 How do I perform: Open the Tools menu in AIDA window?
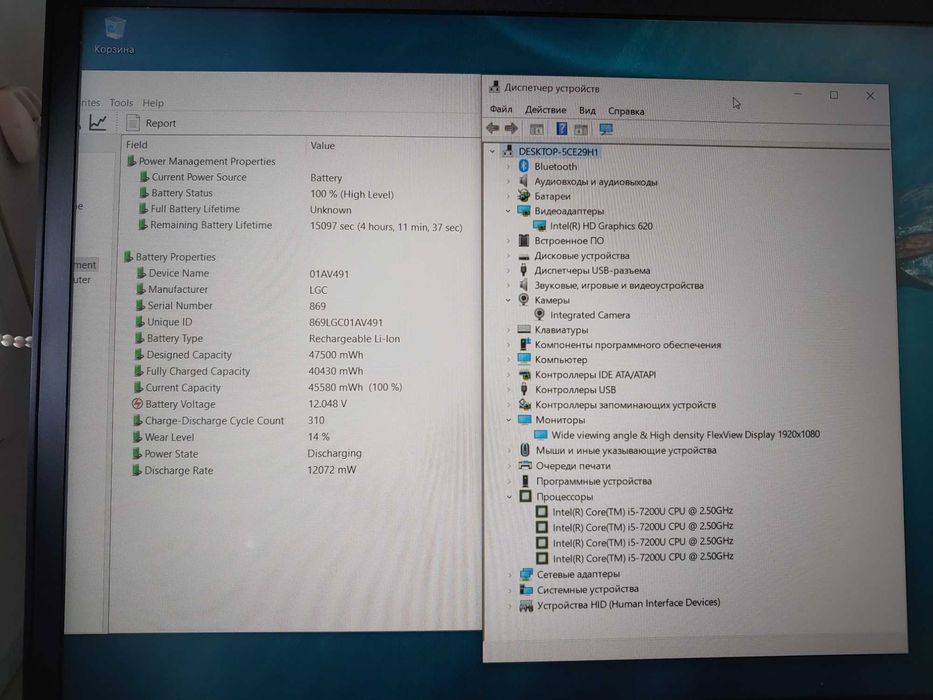point(121,102)
